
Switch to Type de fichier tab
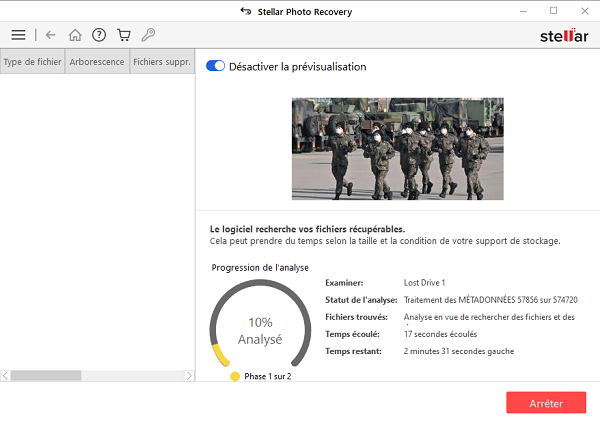[x=33, y=62]
